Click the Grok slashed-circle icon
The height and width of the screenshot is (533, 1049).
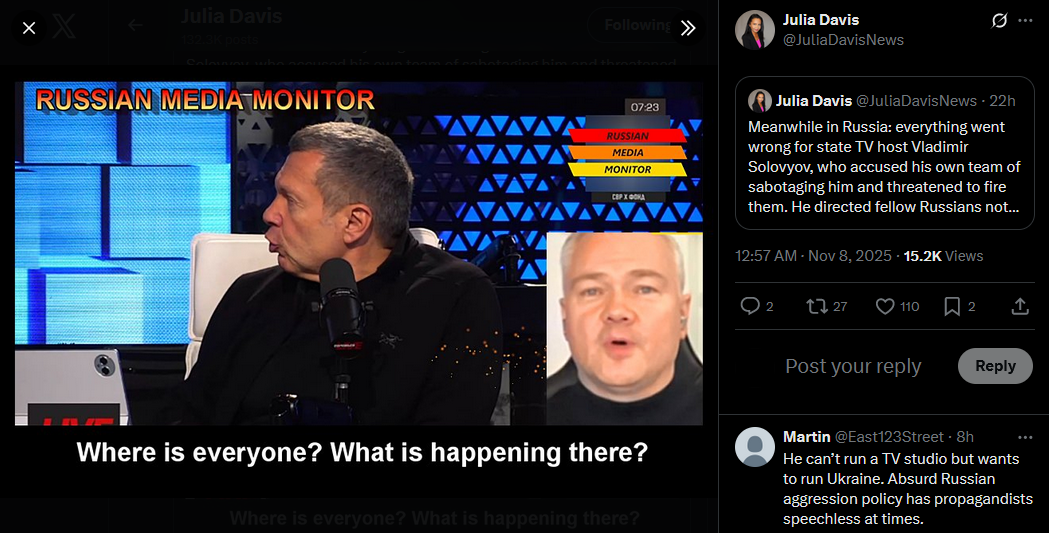pos(999,21)
